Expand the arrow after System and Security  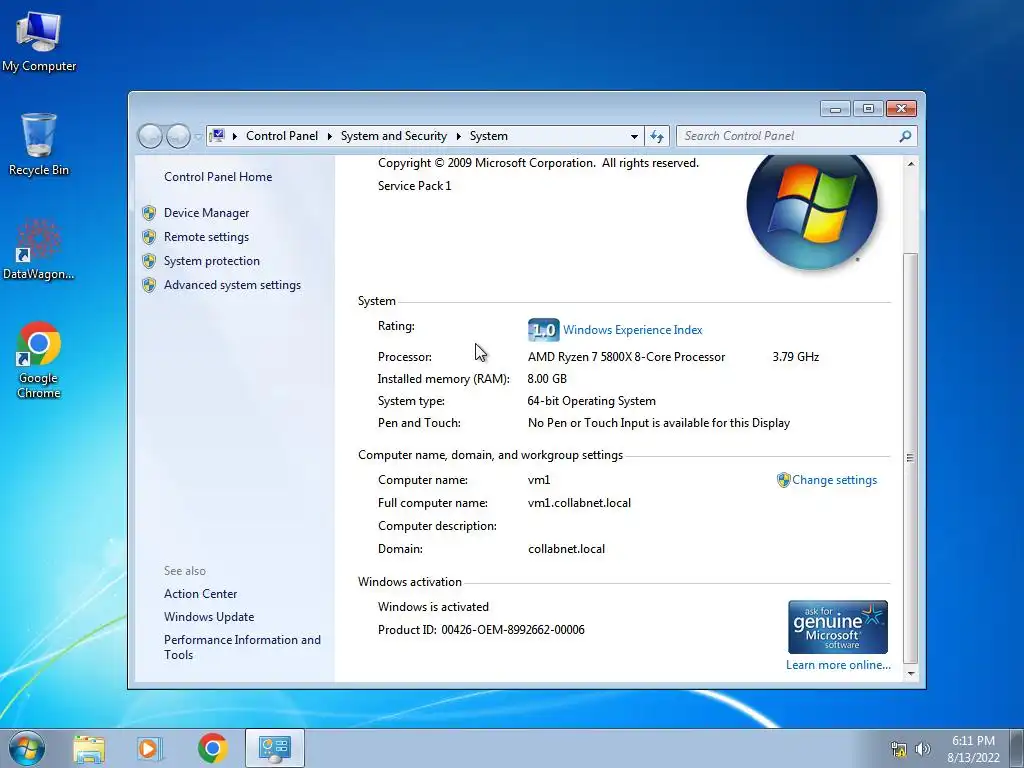pos(458,136)
